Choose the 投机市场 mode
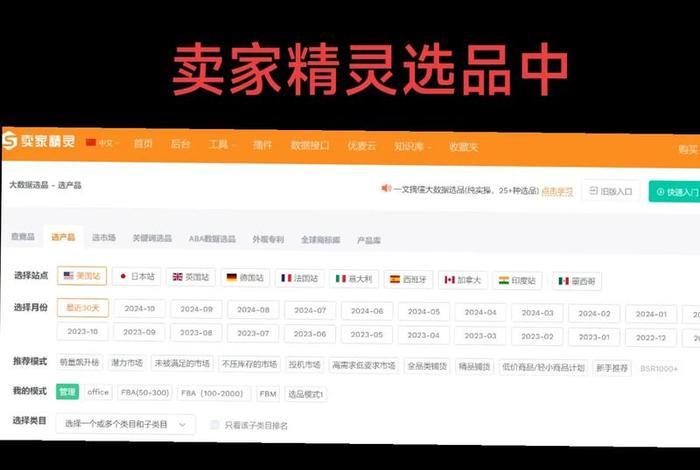The width and height of the screenshot is (700, 470). point(304,365)
